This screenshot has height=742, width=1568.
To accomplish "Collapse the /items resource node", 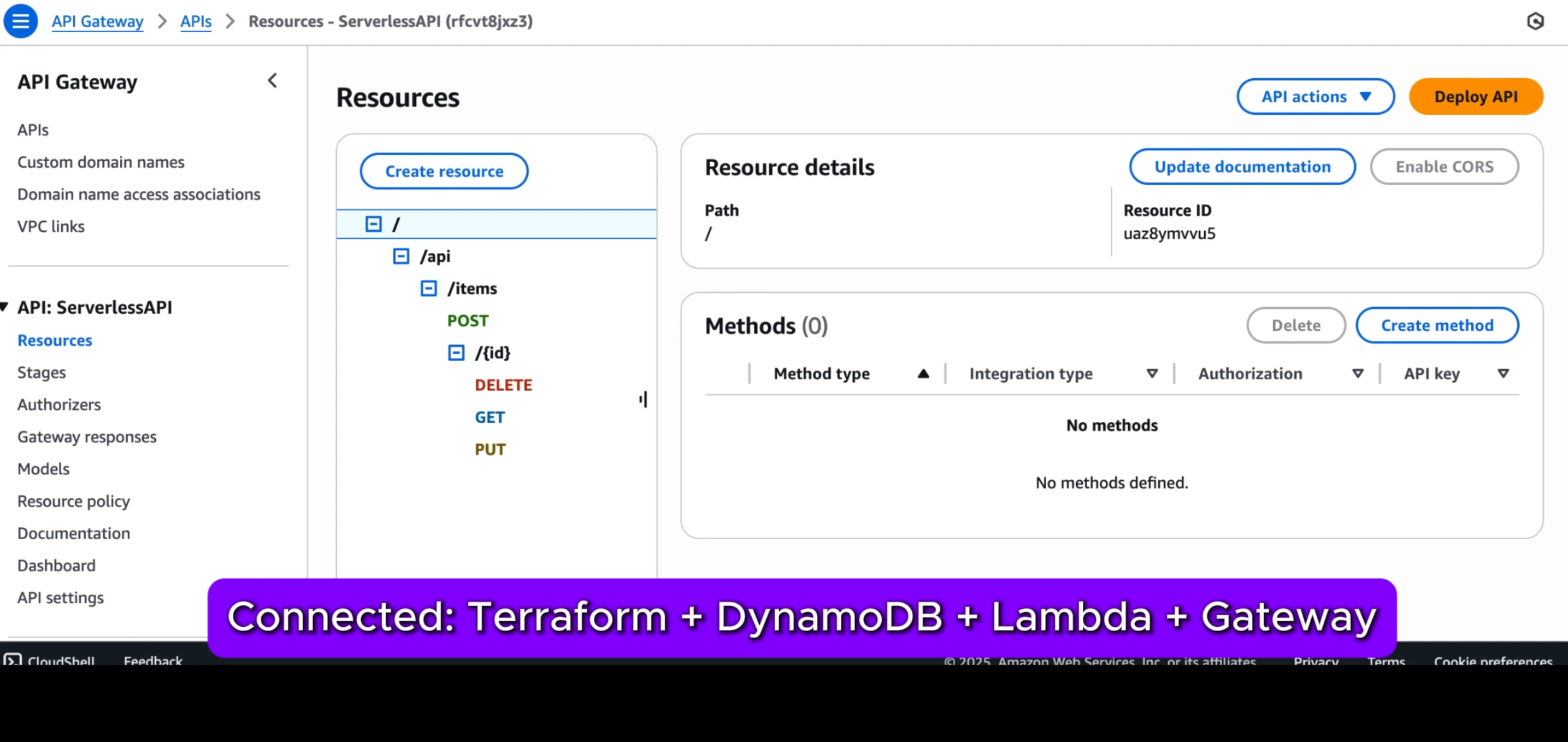I will point(428,288).
